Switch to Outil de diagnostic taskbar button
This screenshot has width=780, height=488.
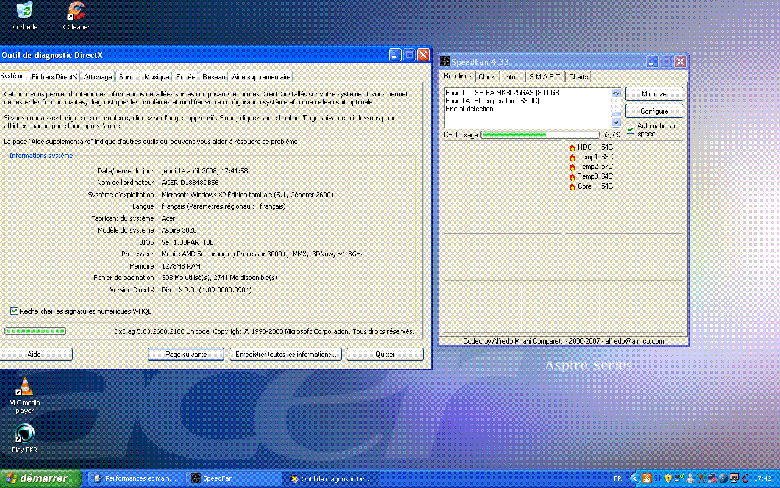(333, 479)
